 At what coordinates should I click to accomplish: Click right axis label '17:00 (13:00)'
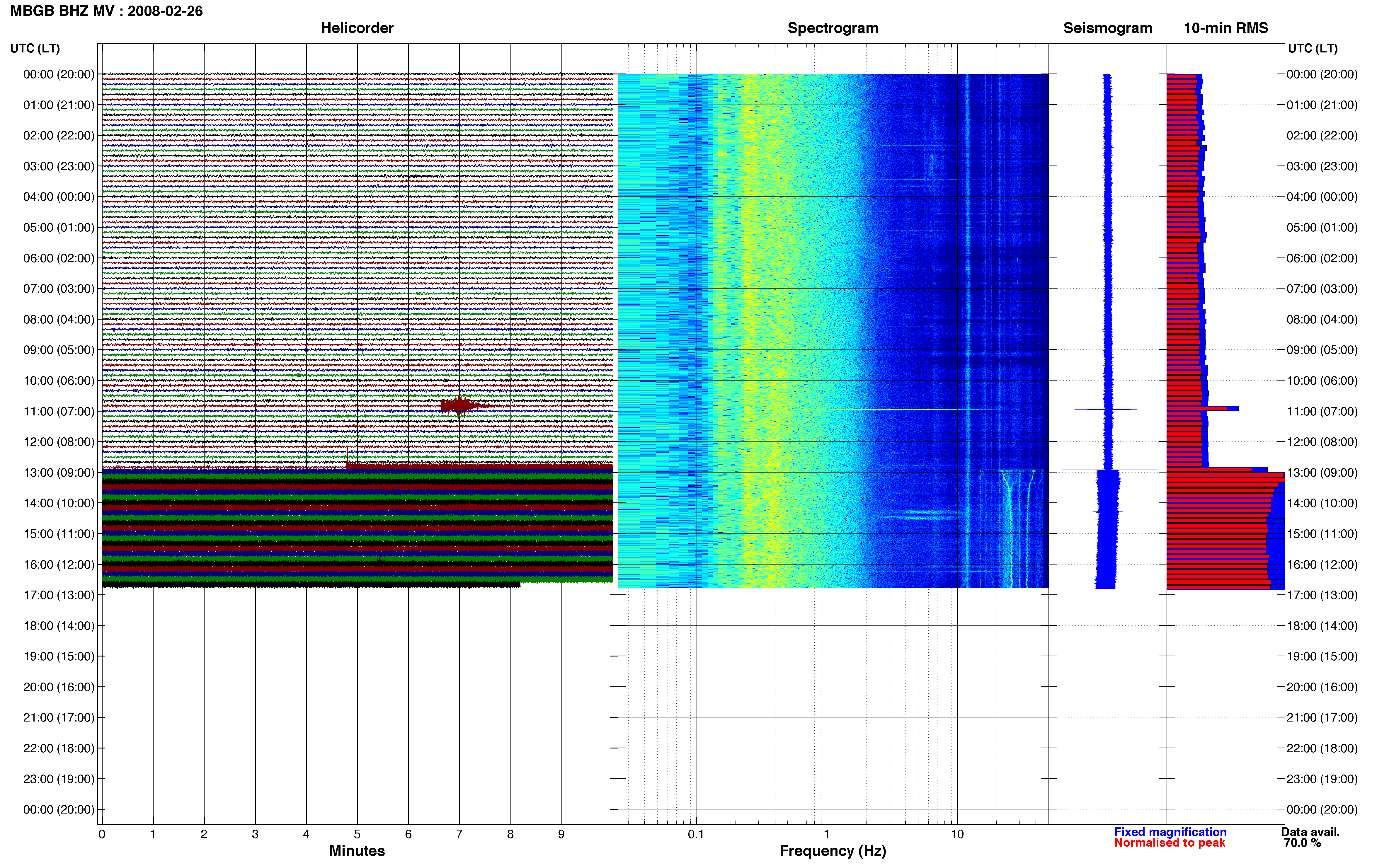click(x=1322, y=595)
